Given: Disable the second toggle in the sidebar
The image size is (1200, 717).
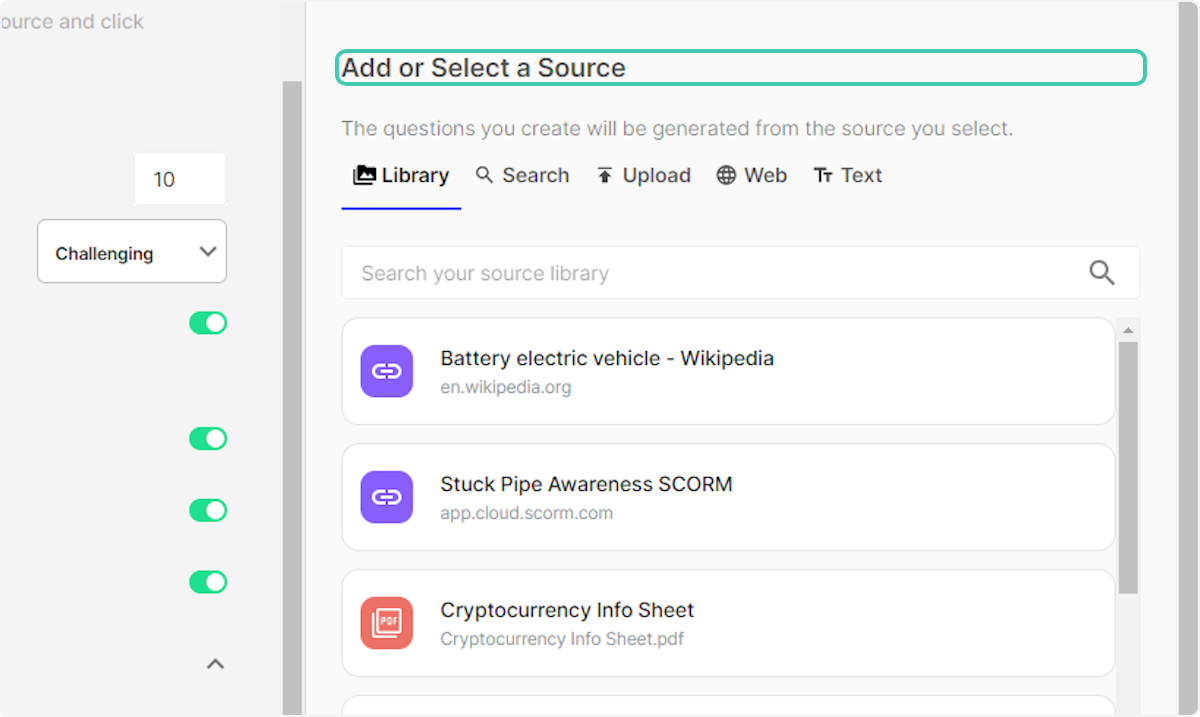Looking at the screenshot, I should (208, 438).
